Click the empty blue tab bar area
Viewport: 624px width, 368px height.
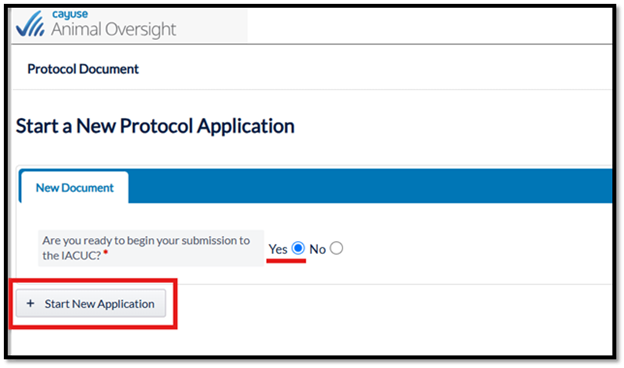370,186
